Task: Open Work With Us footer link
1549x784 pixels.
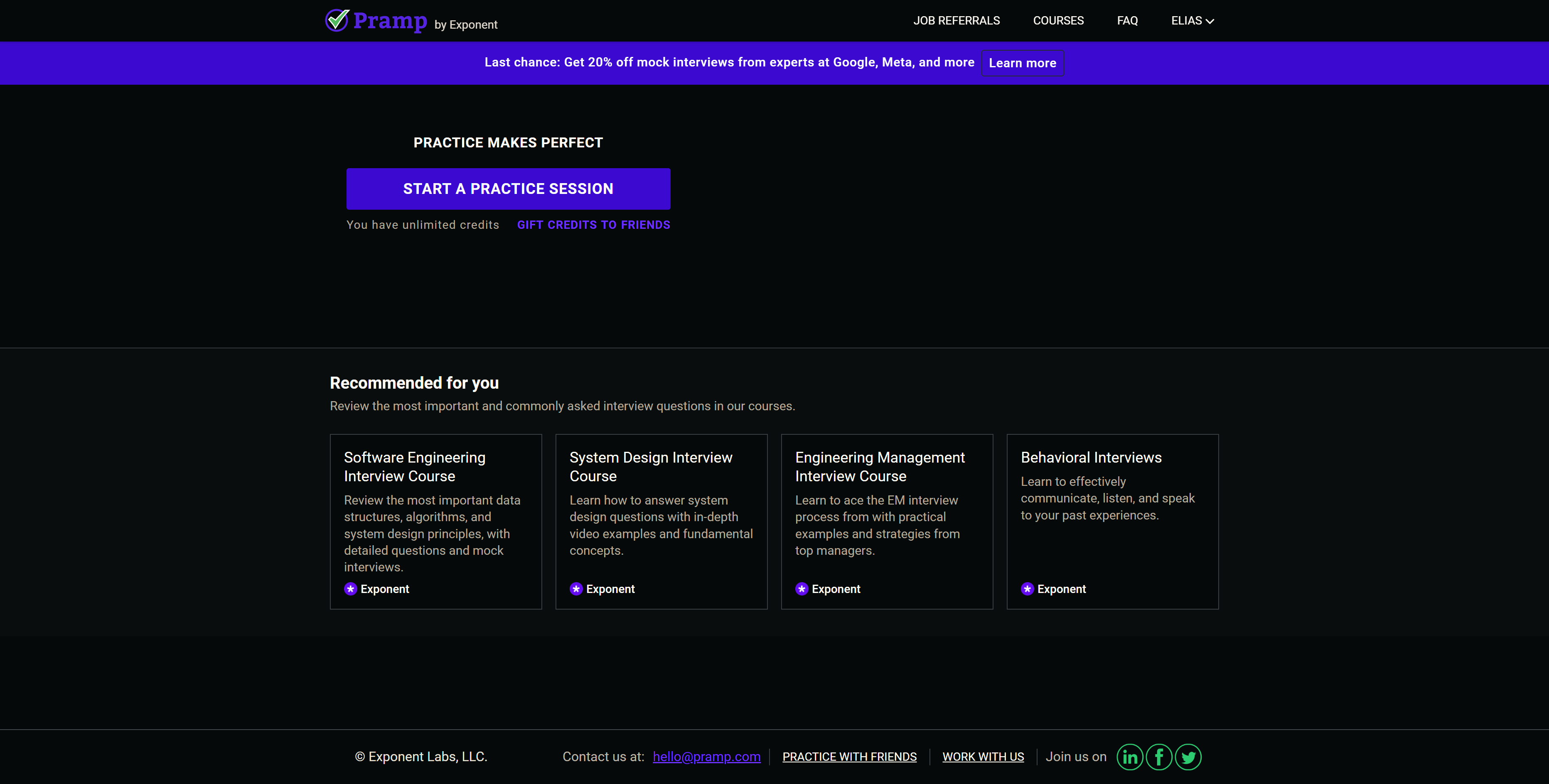Action: pyautogui.click(x=983, y=757)
